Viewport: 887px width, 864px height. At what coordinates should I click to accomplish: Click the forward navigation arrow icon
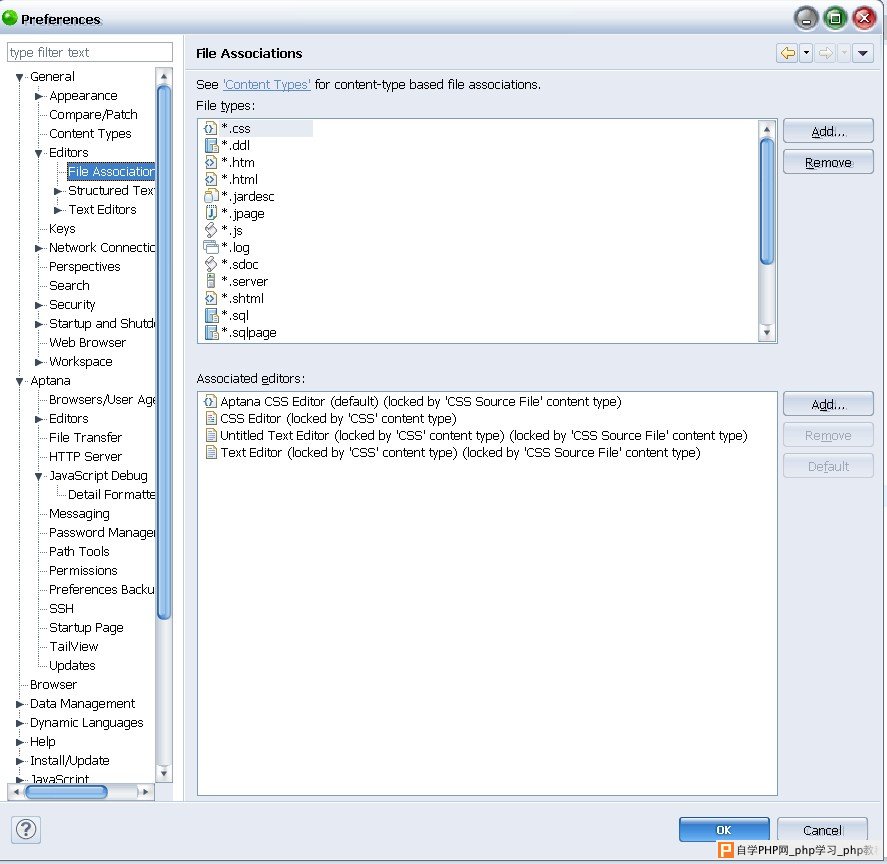click(x=826, y=53)
